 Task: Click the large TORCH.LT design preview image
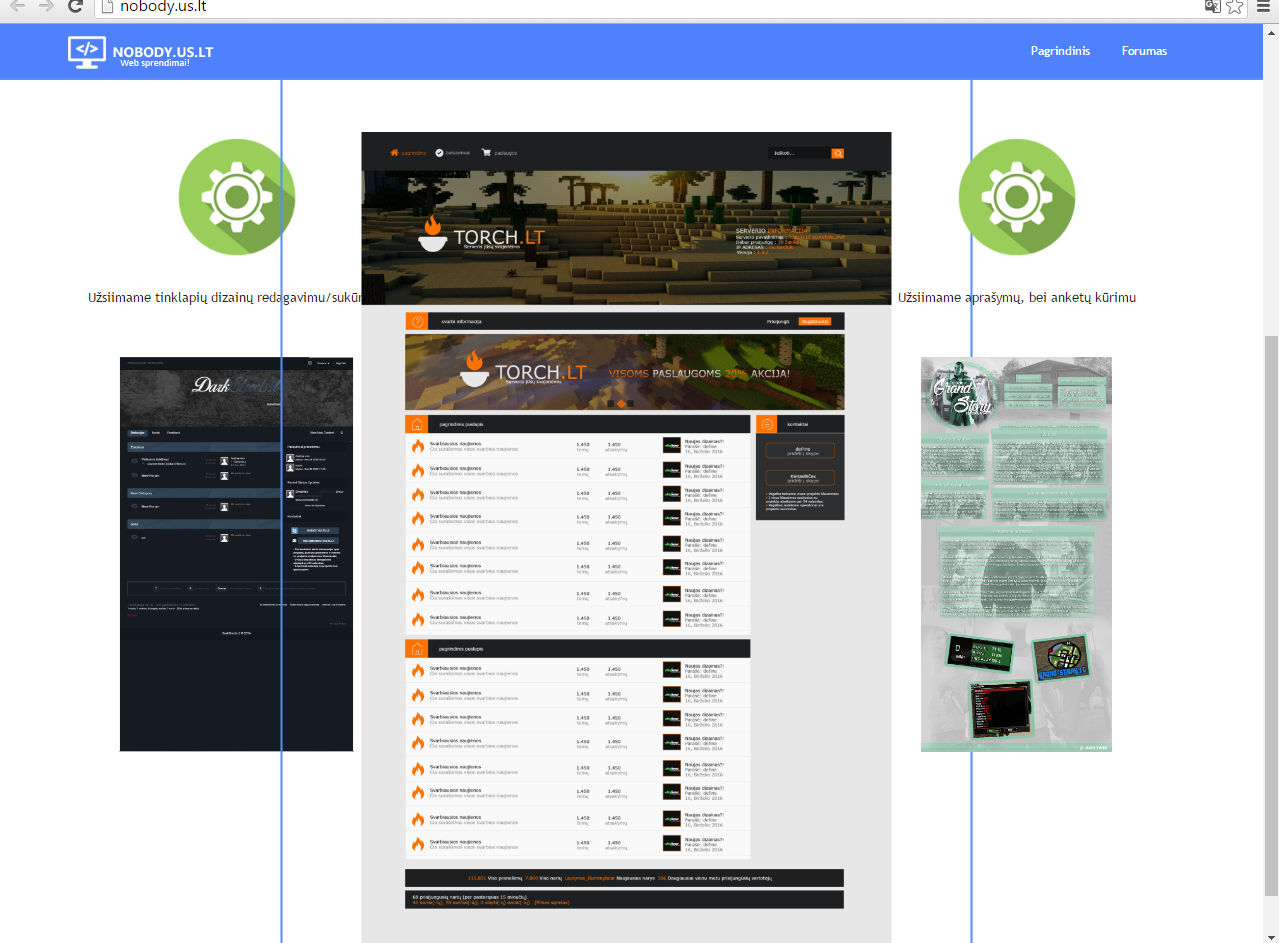coord(626,537)
